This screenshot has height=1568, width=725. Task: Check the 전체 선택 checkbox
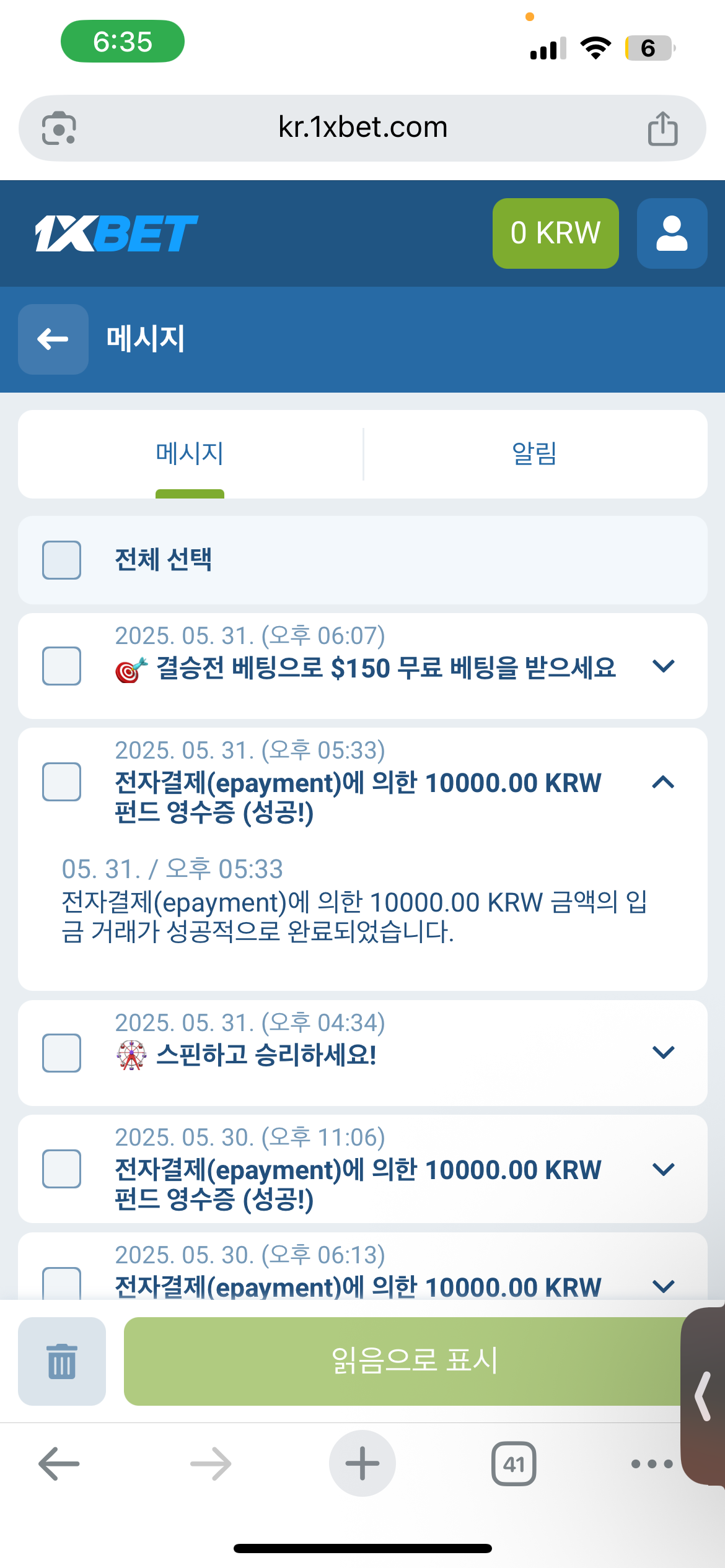[61, 560]
